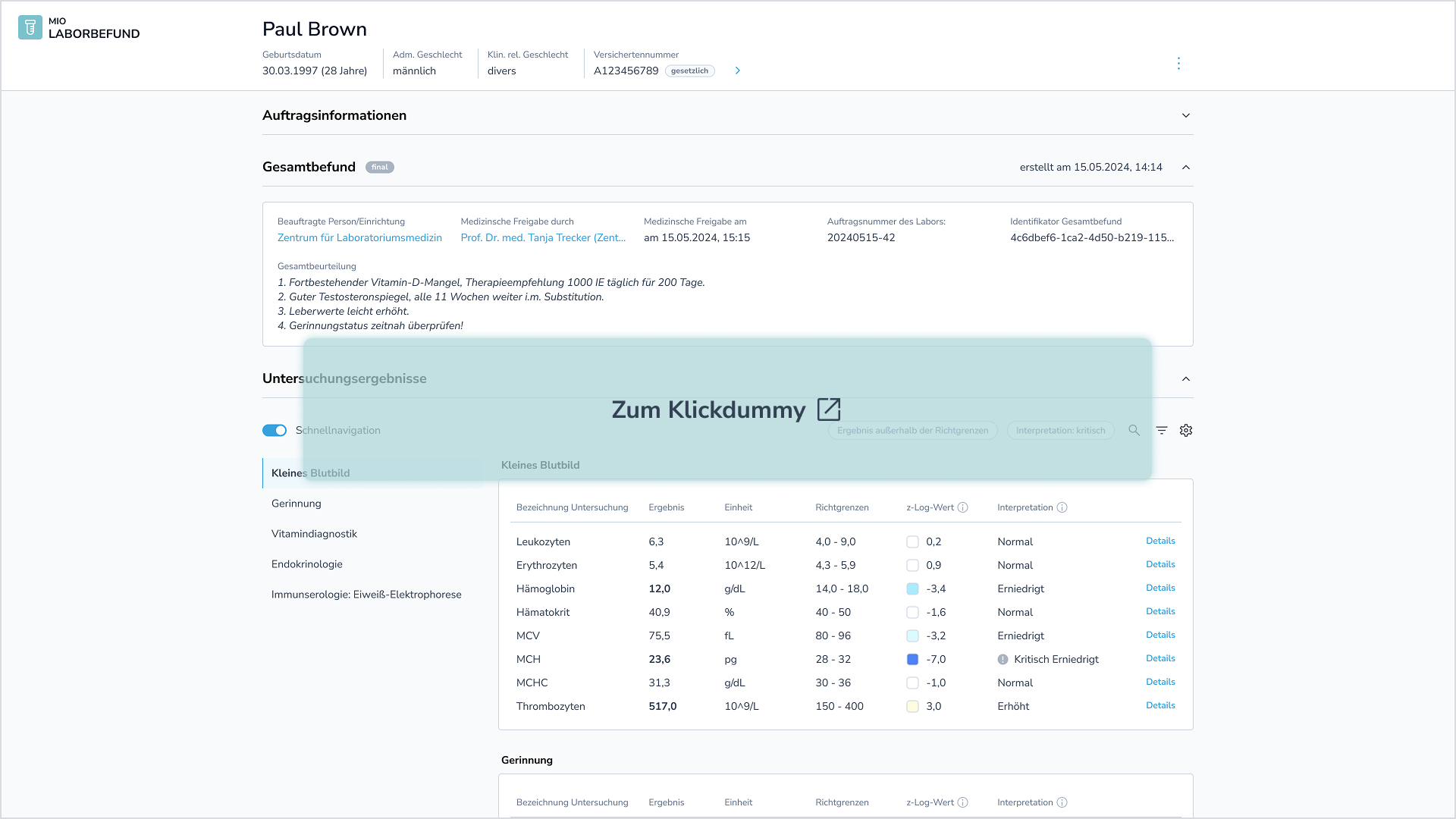Image resolution: width=1456 pixels, height=819 pixels.
Task: Open the settings gear in results toolbar
Action: (x=1186, y=430)
